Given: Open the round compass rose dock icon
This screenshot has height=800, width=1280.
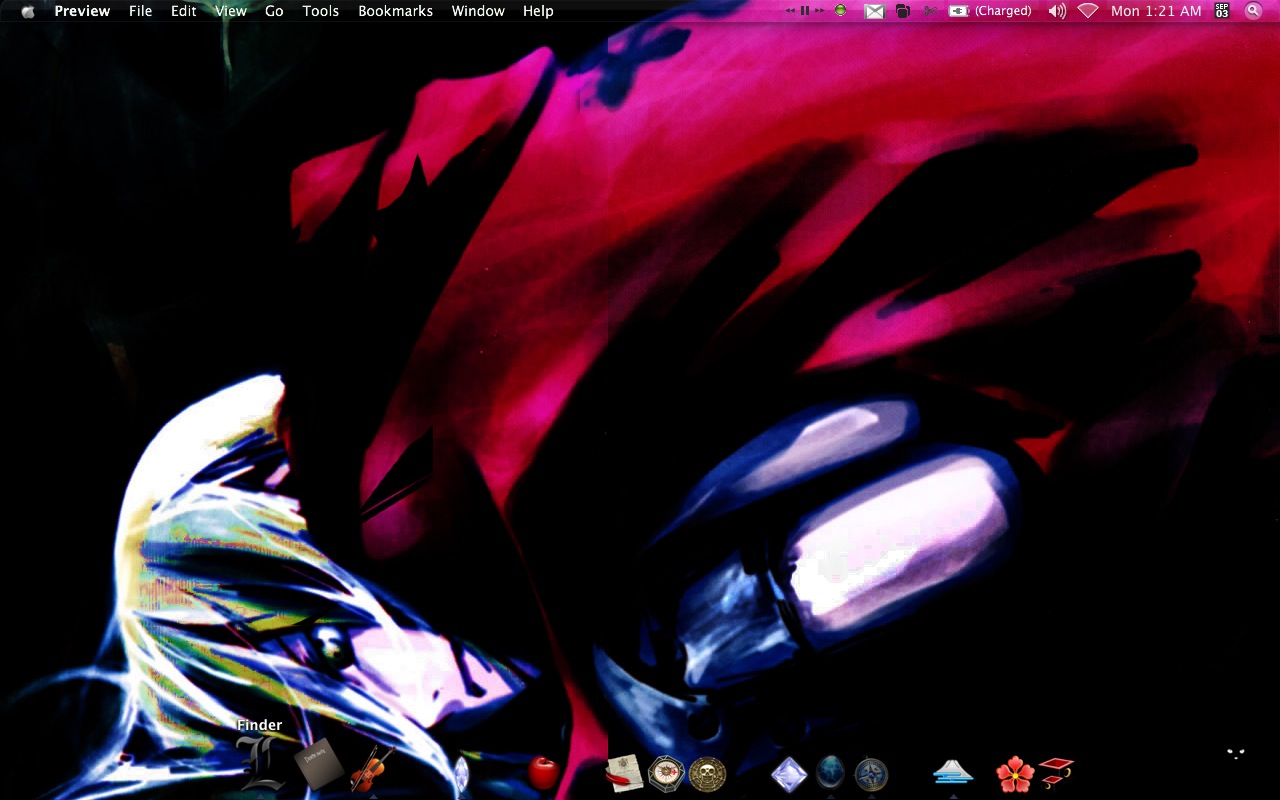Looking at the screenshot, I should 871,774.
